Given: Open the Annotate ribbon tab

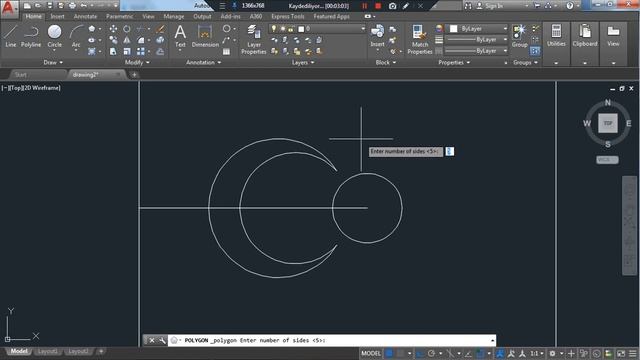Looking at the screenshot, I should 85,17.
